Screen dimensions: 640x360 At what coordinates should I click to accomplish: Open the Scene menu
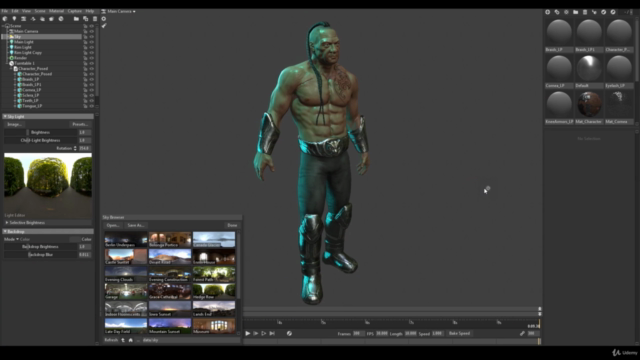click(x=40, y=11)
